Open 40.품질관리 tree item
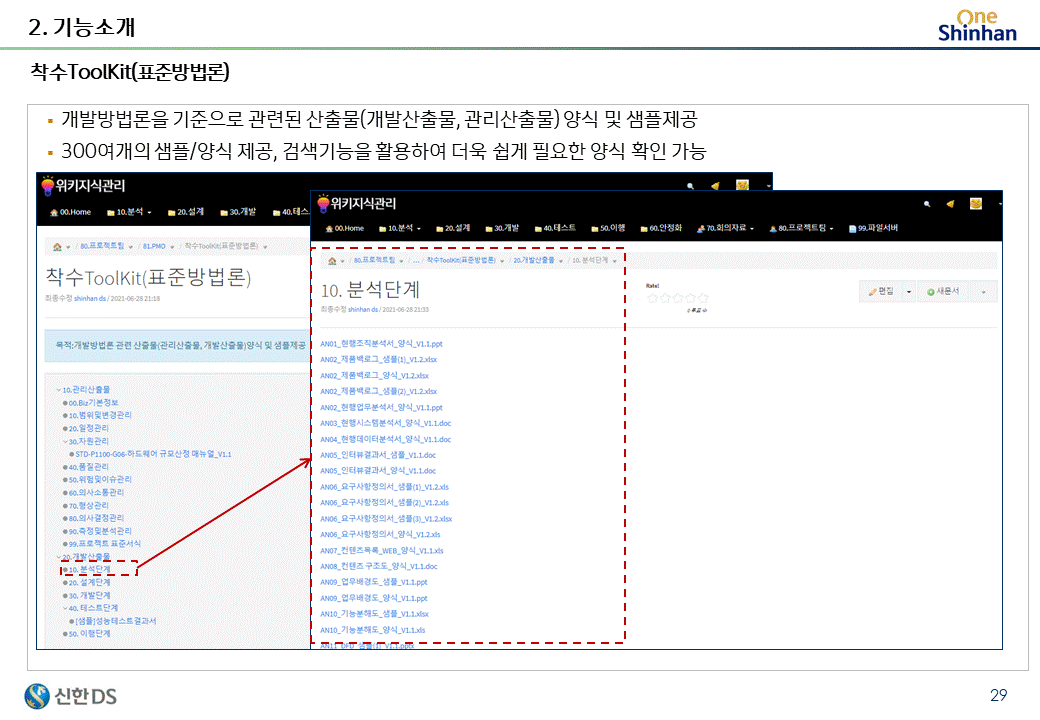1040x720 pixels. tap(89, 467)
